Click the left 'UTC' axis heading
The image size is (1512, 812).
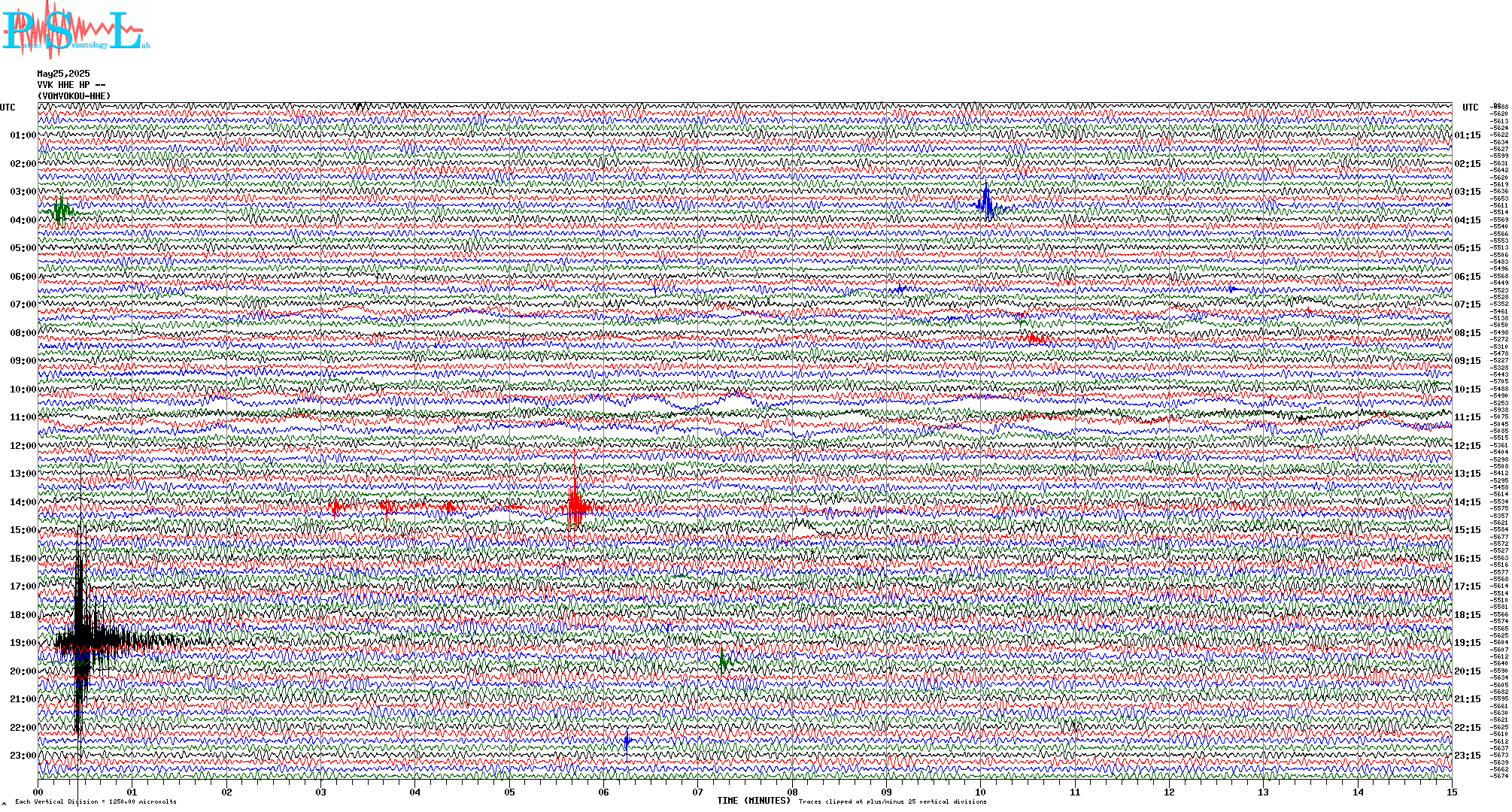click(8, 108)
